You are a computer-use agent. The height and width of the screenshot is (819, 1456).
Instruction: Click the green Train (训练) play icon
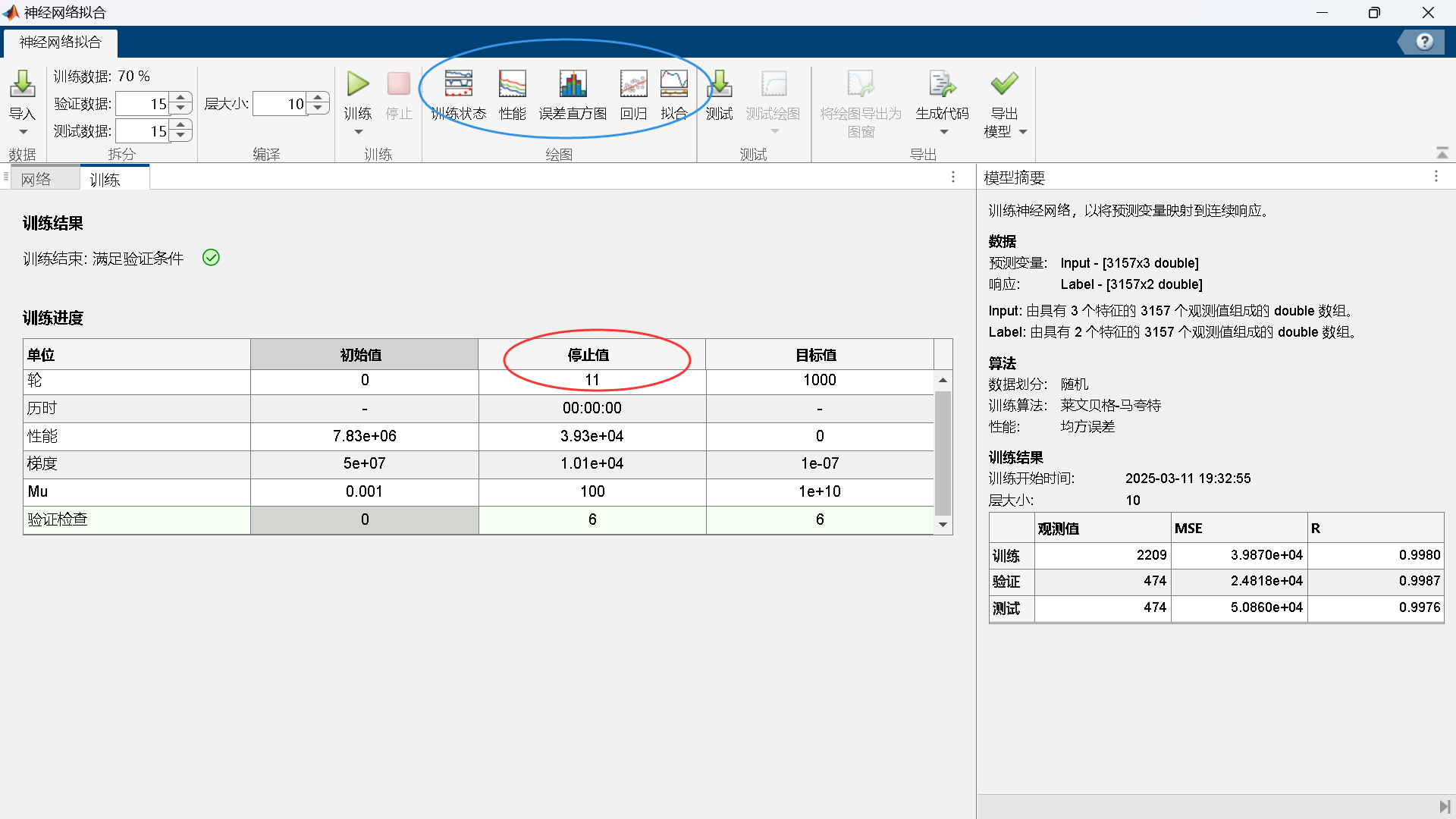click(x=358, y=84)
